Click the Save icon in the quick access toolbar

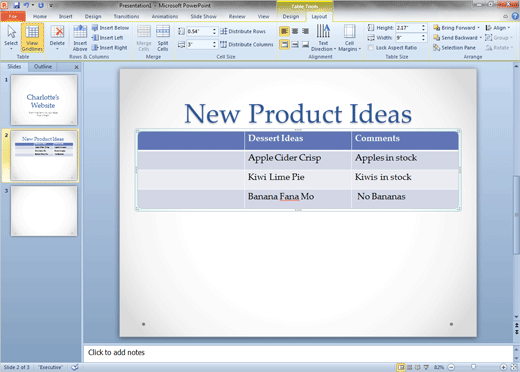[x=16, y=5]
